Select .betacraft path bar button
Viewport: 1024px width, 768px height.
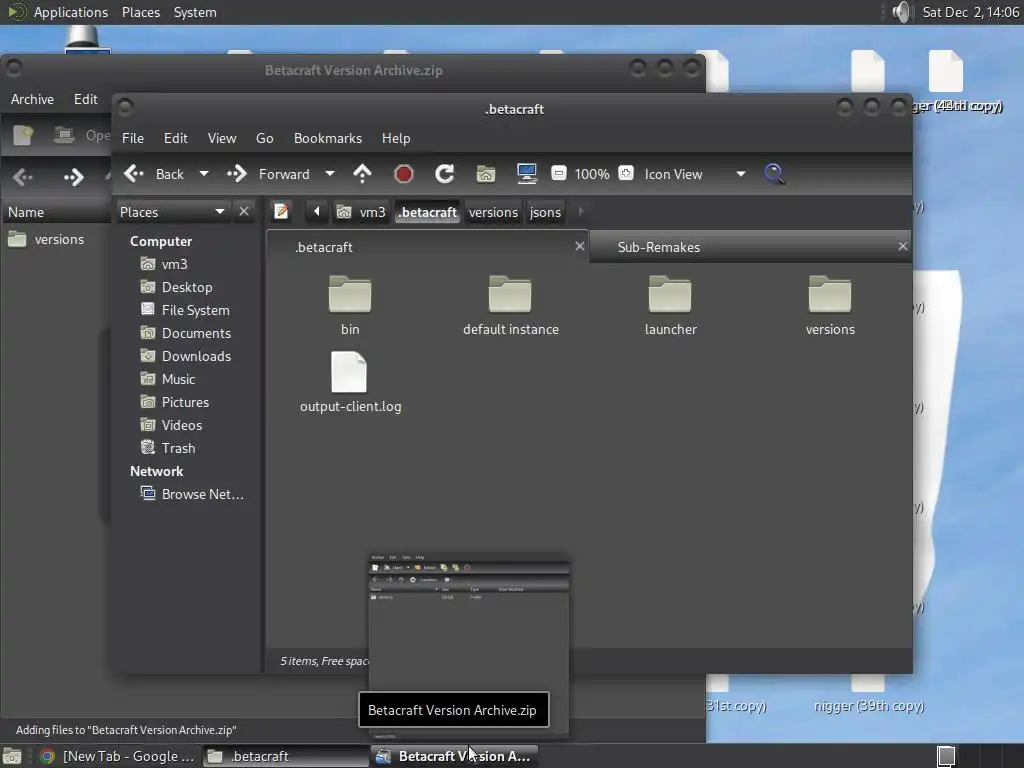[x=428, y=212]
